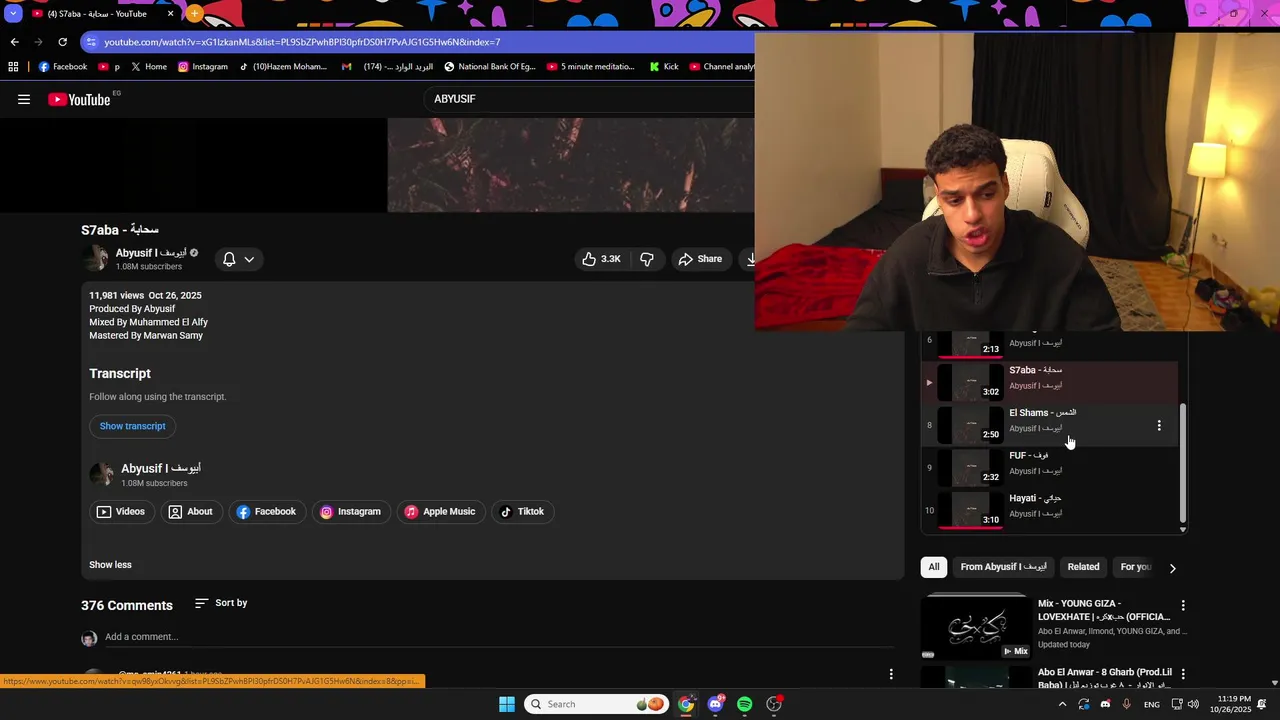The height and width of the screenshot is (720, 1280).
Task: Open the notification bell dropdown for Abyusif
Action: 238,259
